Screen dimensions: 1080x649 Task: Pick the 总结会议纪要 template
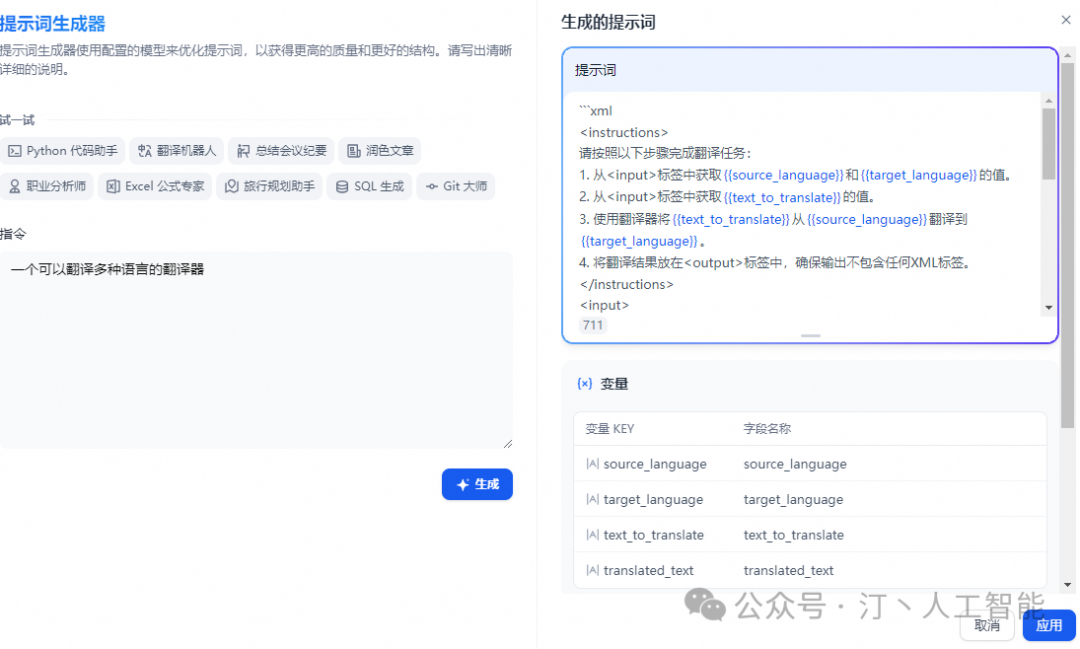click(281, 151)
